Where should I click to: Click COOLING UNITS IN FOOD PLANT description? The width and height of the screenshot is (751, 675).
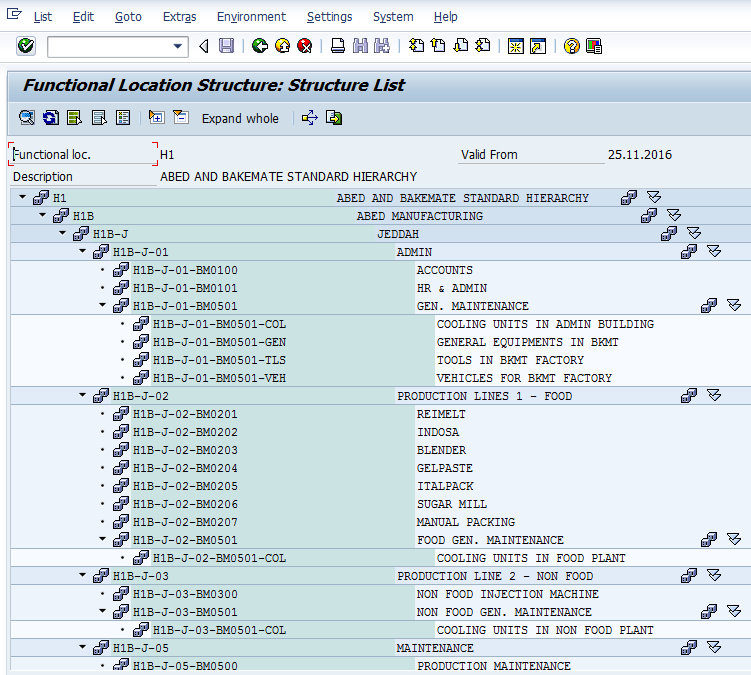pyautogui.click(x=531, y=558)
